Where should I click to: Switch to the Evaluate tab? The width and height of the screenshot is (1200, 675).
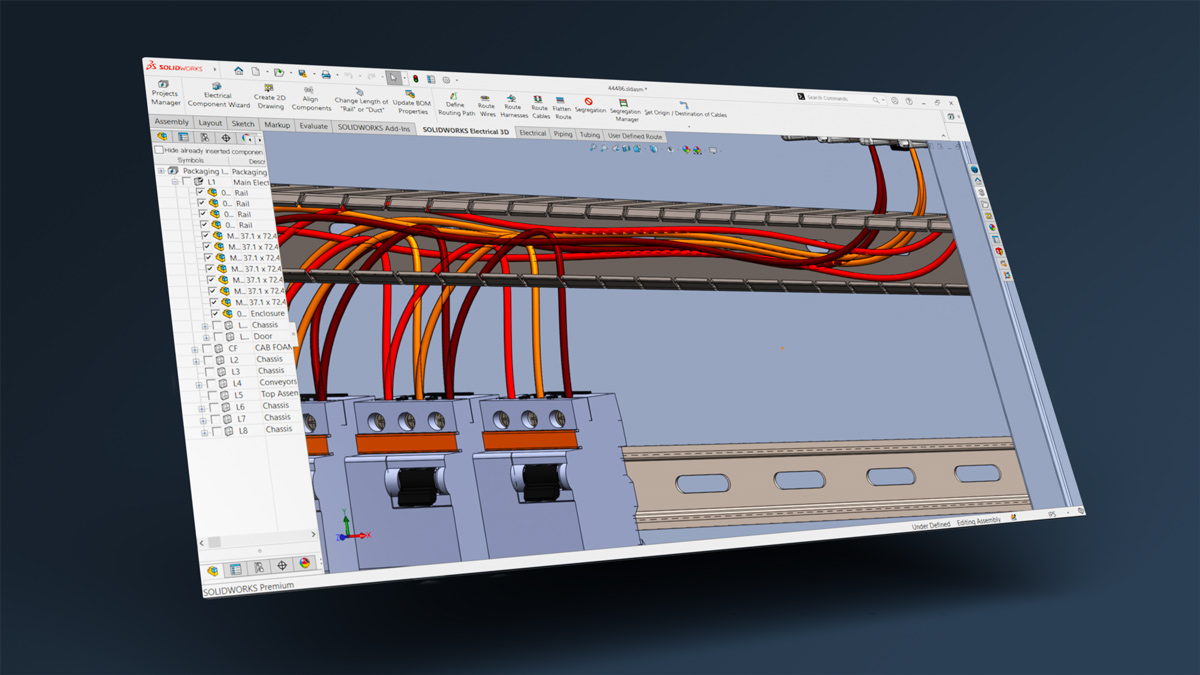point(313,126)
